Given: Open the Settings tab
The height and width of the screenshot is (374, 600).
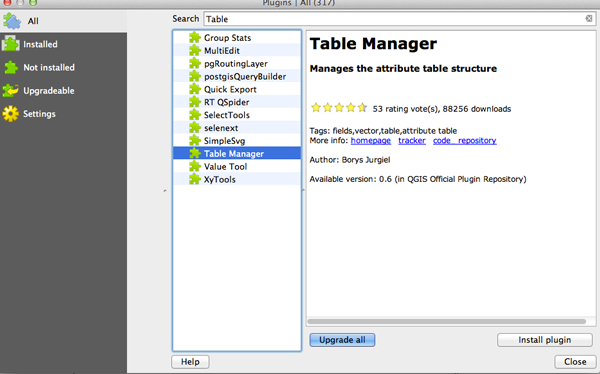Looking at the screenshot, I should tap(64, 114).
